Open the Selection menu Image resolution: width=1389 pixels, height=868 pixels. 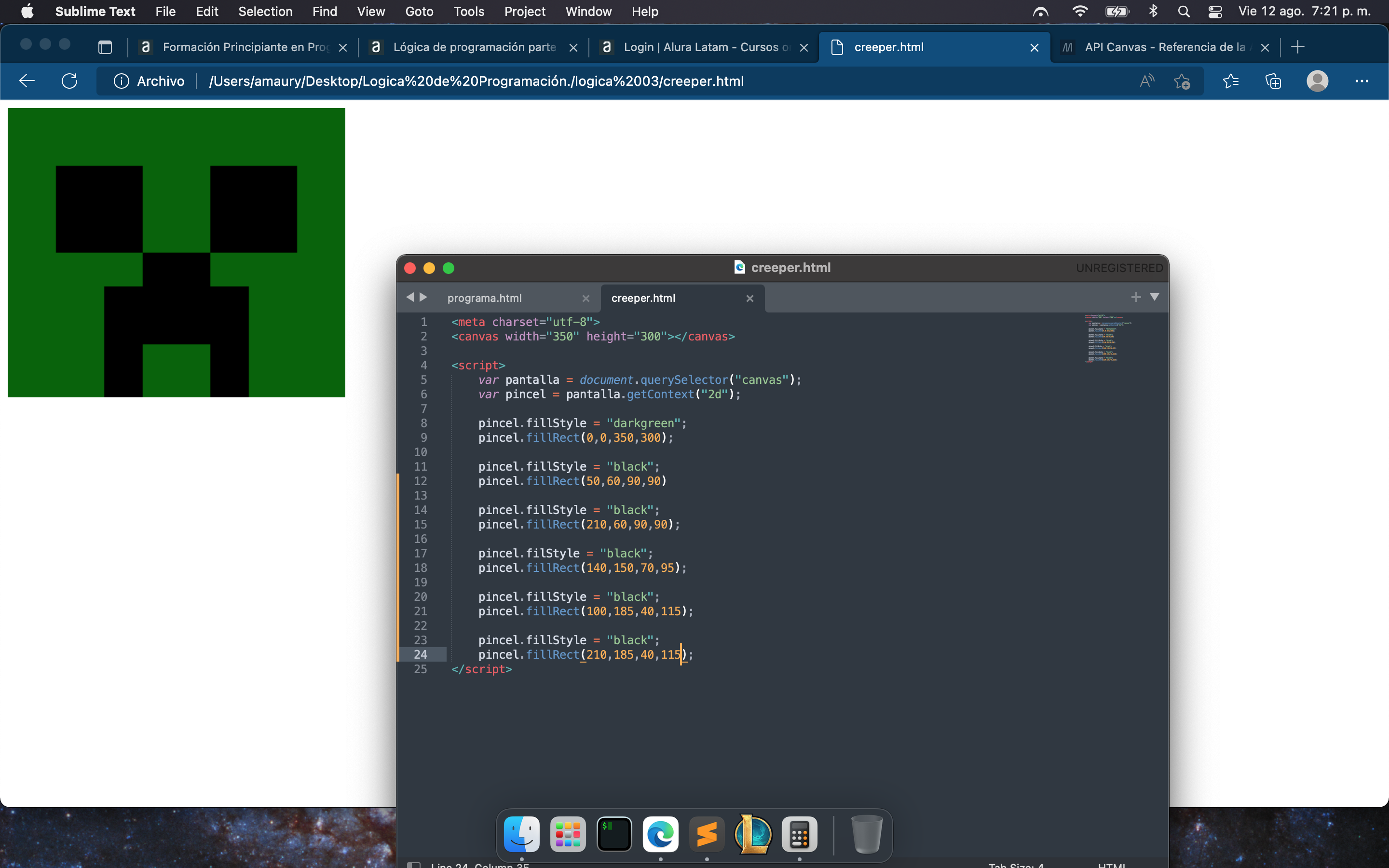265,12
